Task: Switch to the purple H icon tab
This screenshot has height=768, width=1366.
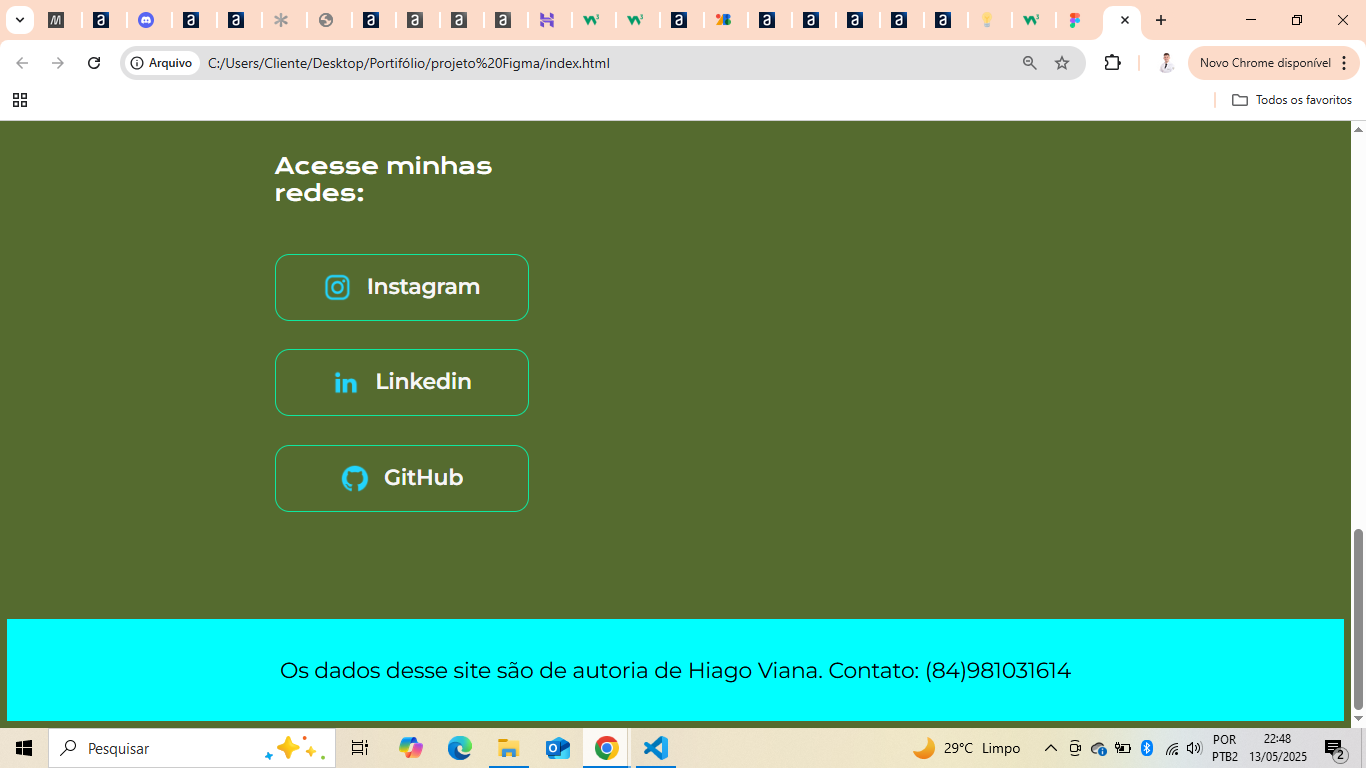Action: click(x=546, y=20)
